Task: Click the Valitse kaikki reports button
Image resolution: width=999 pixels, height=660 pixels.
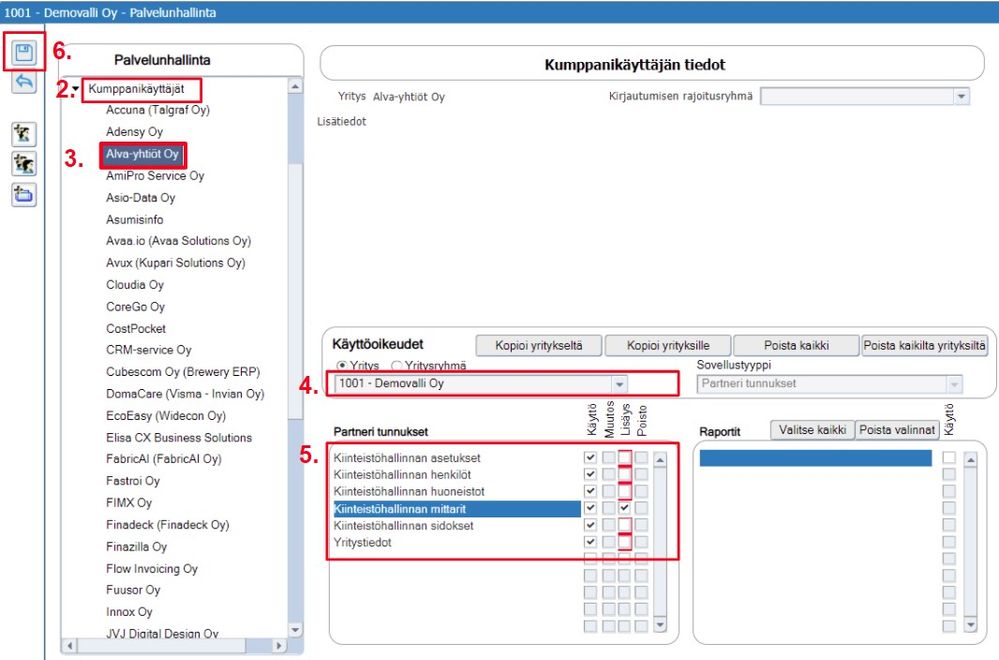Action: [812, 430]
